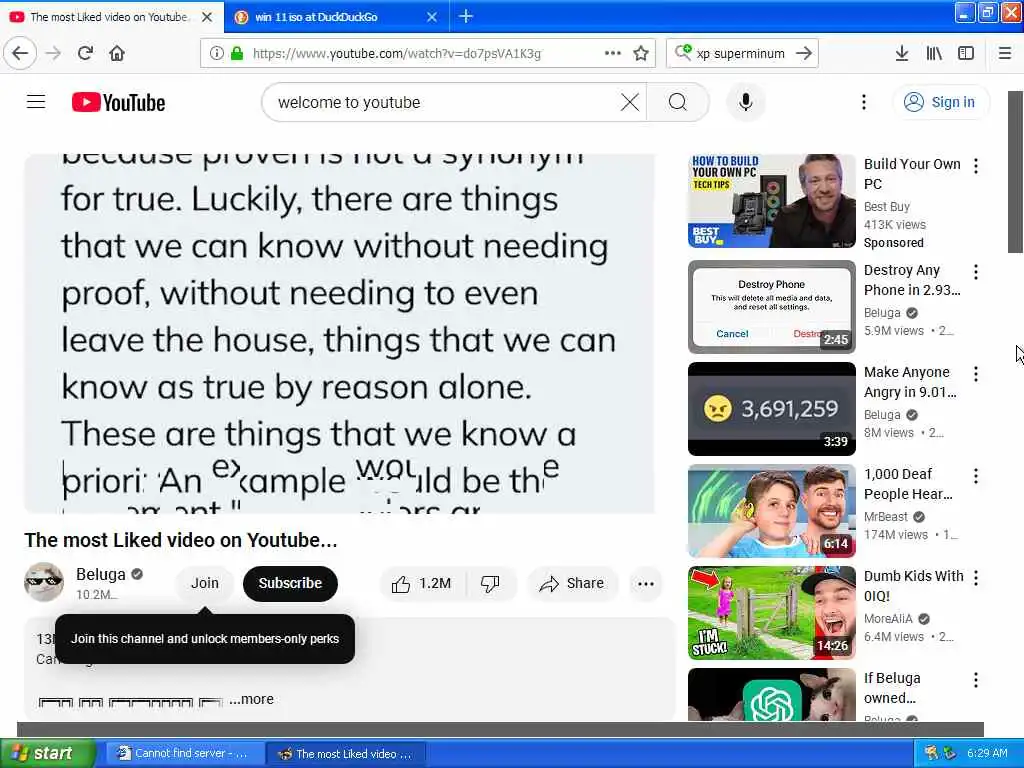Open YouTube settings three-dot menu

click(863, 102)
